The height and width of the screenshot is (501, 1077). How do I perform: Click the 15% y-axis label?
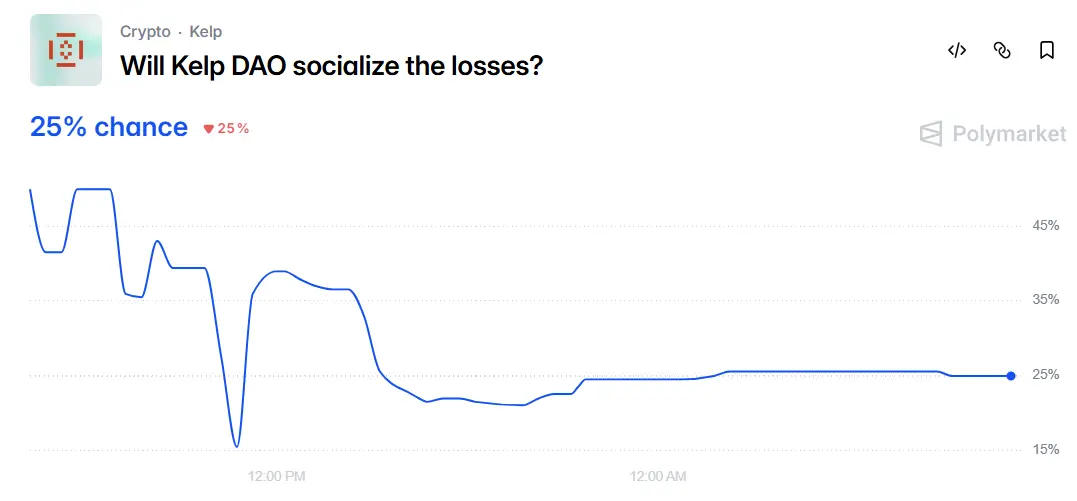pyautogui.click(x=1045, y=450)
